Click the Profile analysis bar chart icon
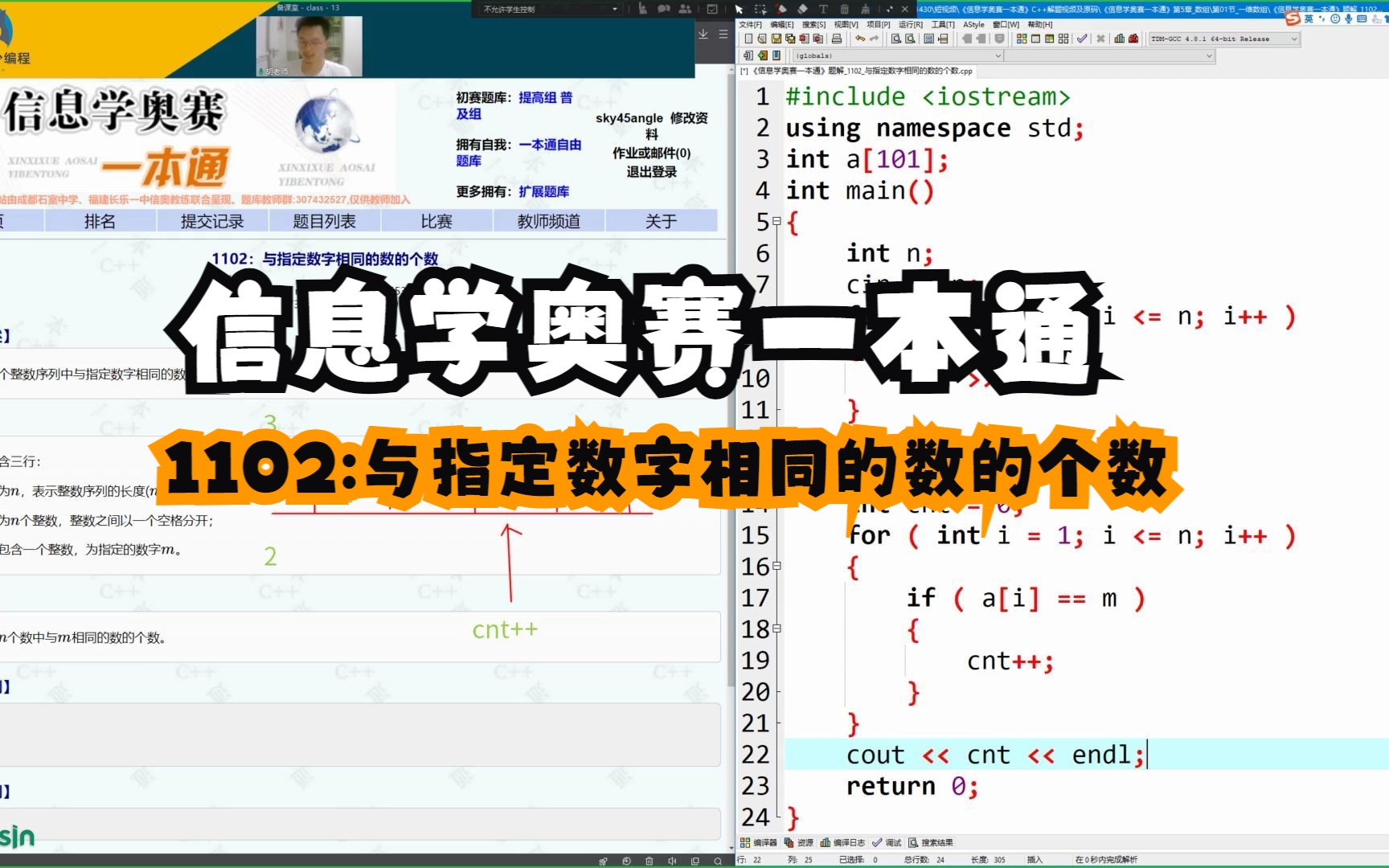Screen dimensions: 1389x868 pyautogui.click(x=1120, y=39)
